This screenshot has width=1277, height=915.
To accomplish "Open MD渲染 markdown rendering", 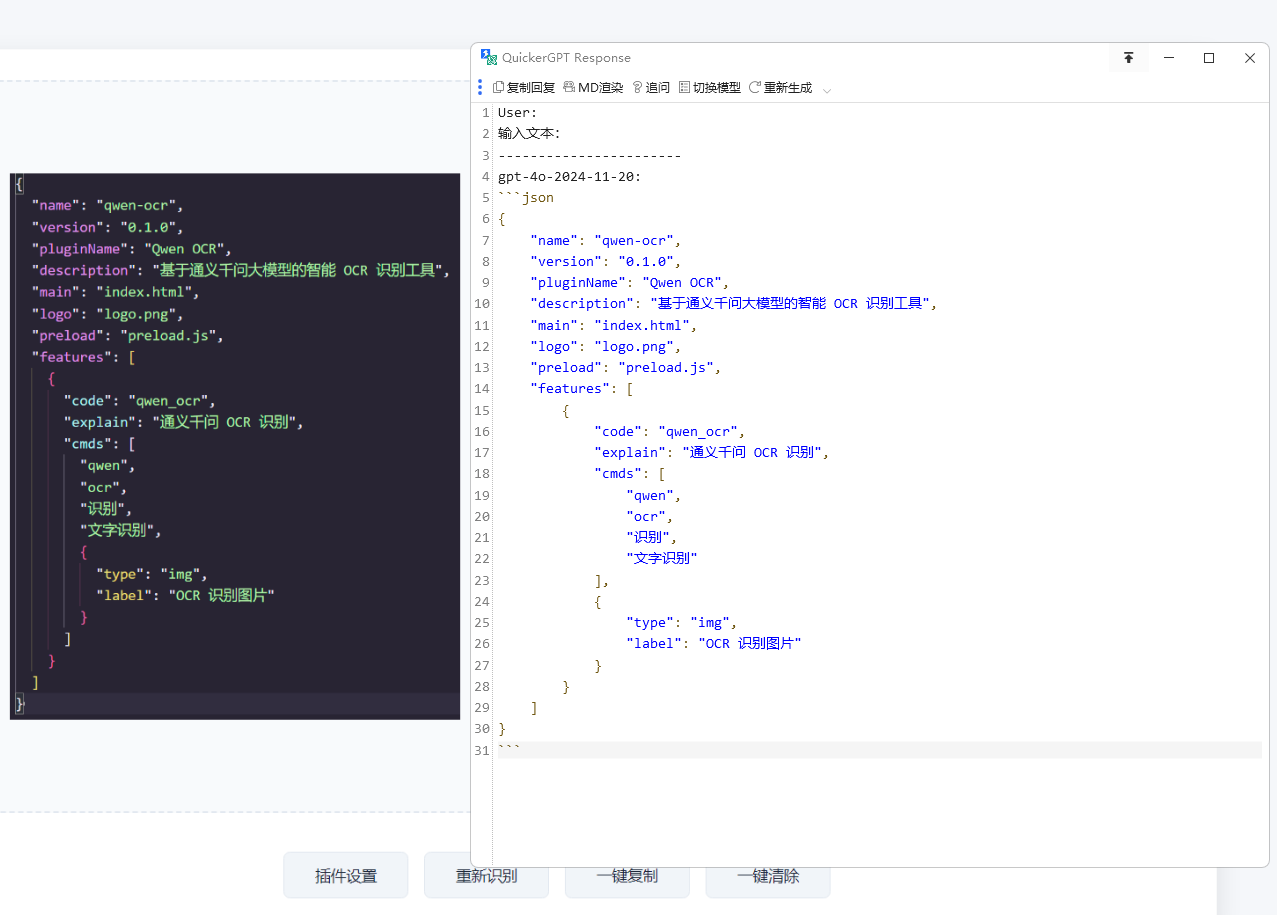I will (x=593, y=88).
